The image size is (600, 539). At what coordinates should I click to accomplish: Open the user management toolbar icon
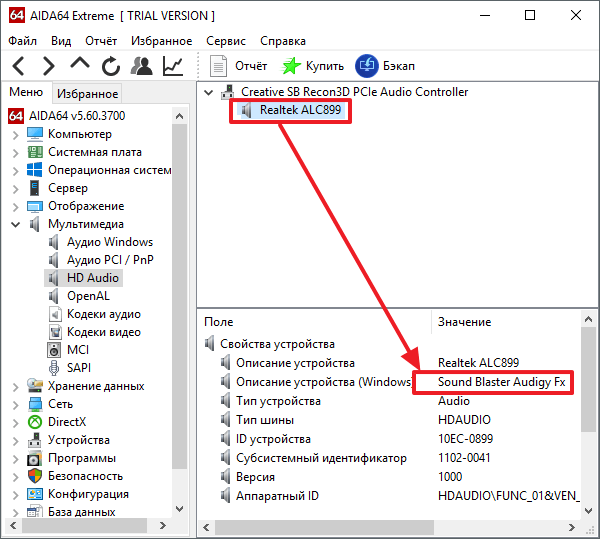pyautogui.click(x=142, y=66)
